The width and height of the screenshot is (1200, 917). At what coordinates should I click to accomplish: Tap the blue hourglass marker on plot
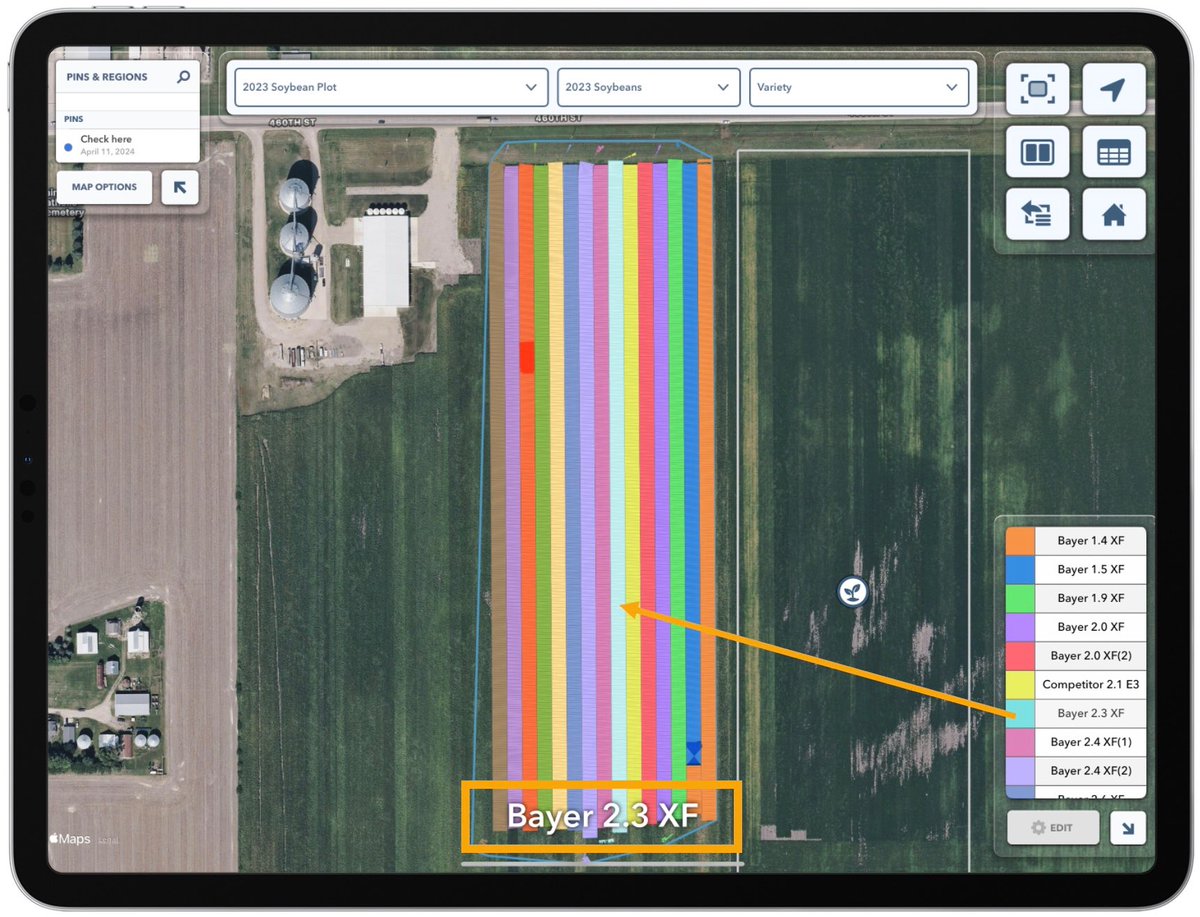[x=693, y=753]
